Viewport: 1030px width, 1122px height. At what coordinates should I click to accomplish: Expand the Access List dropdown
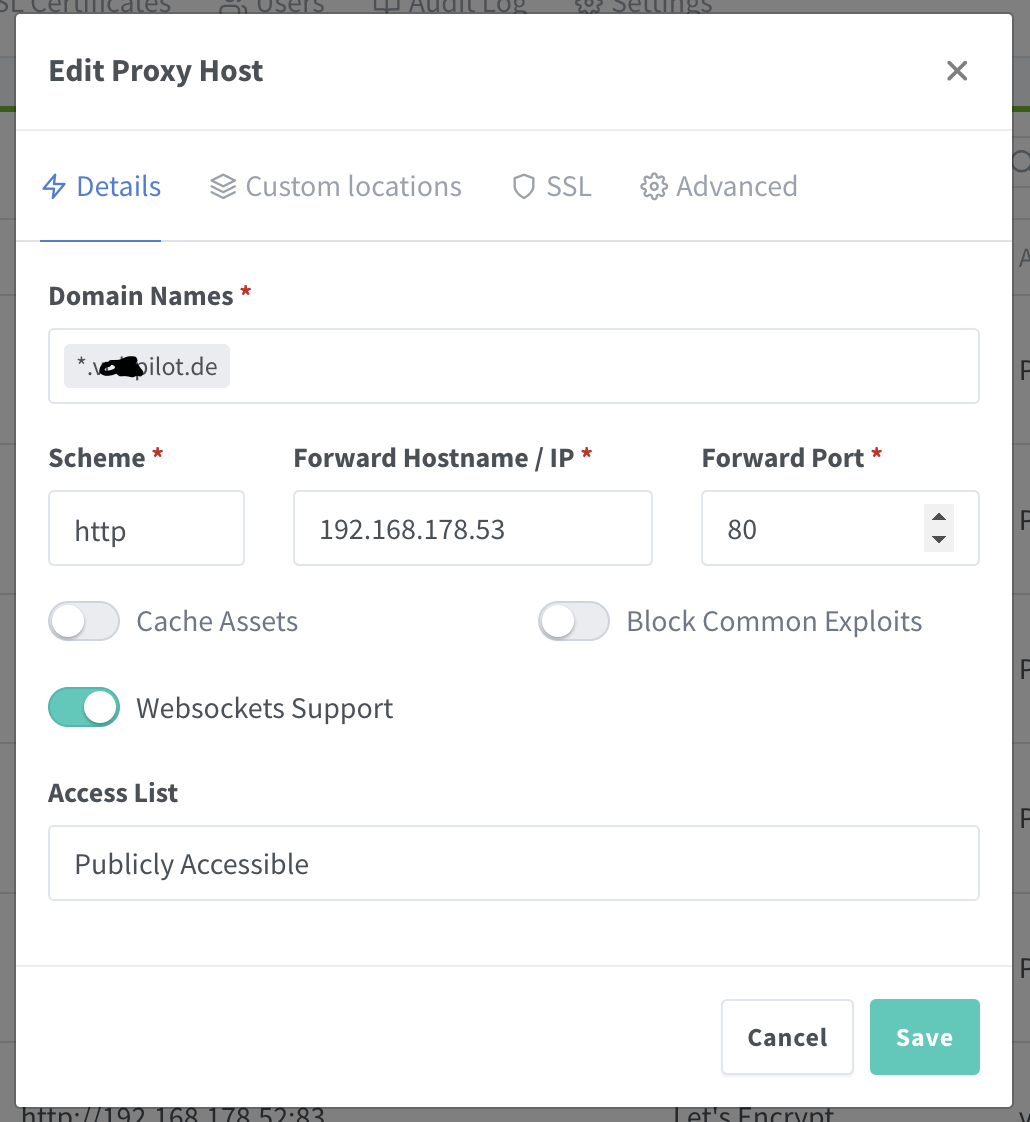coord(513,863)
